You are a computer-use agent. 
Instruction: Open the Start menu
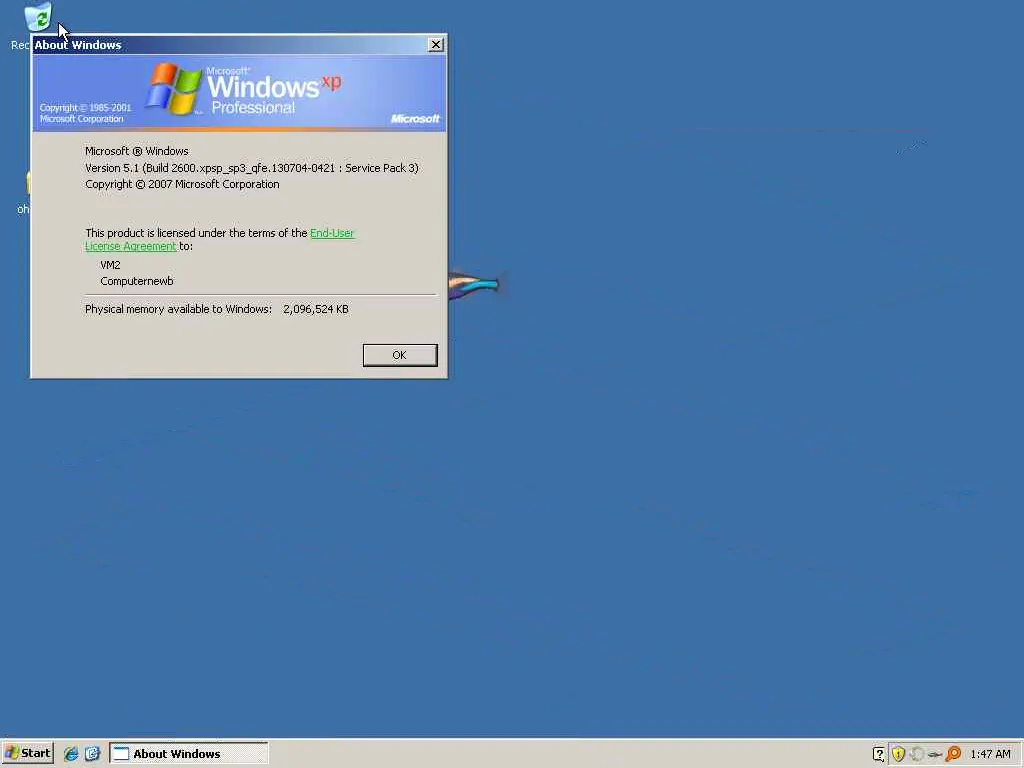27,753
